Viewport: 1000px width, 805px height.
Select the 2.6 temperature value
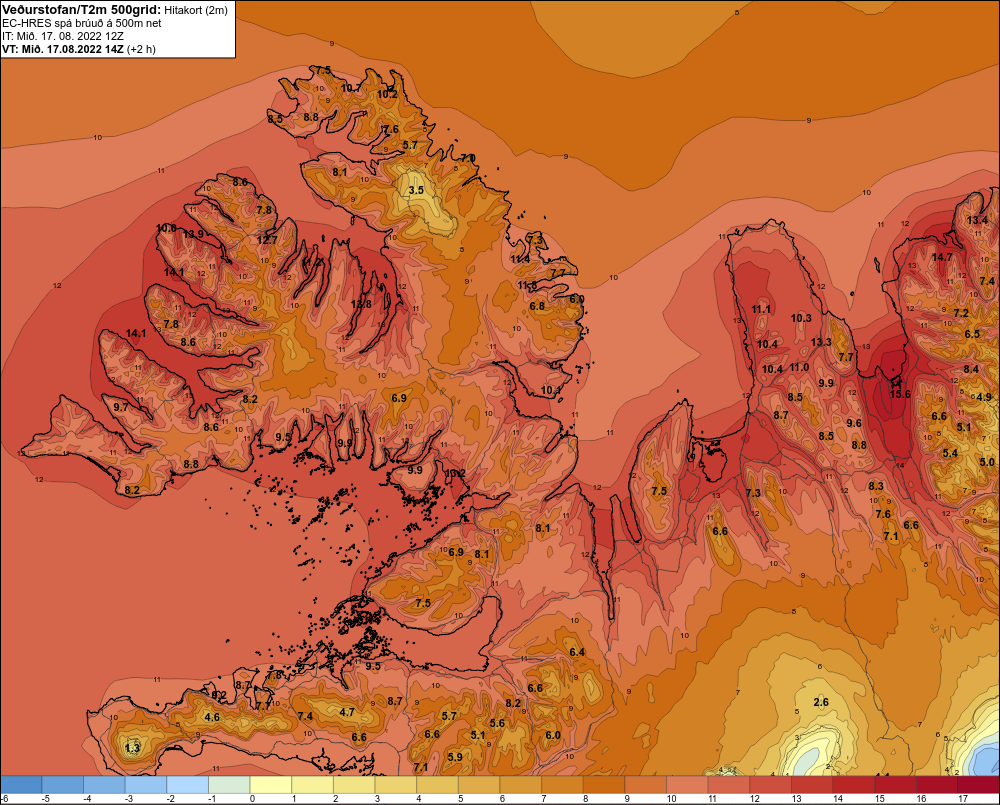pos(821,702)
